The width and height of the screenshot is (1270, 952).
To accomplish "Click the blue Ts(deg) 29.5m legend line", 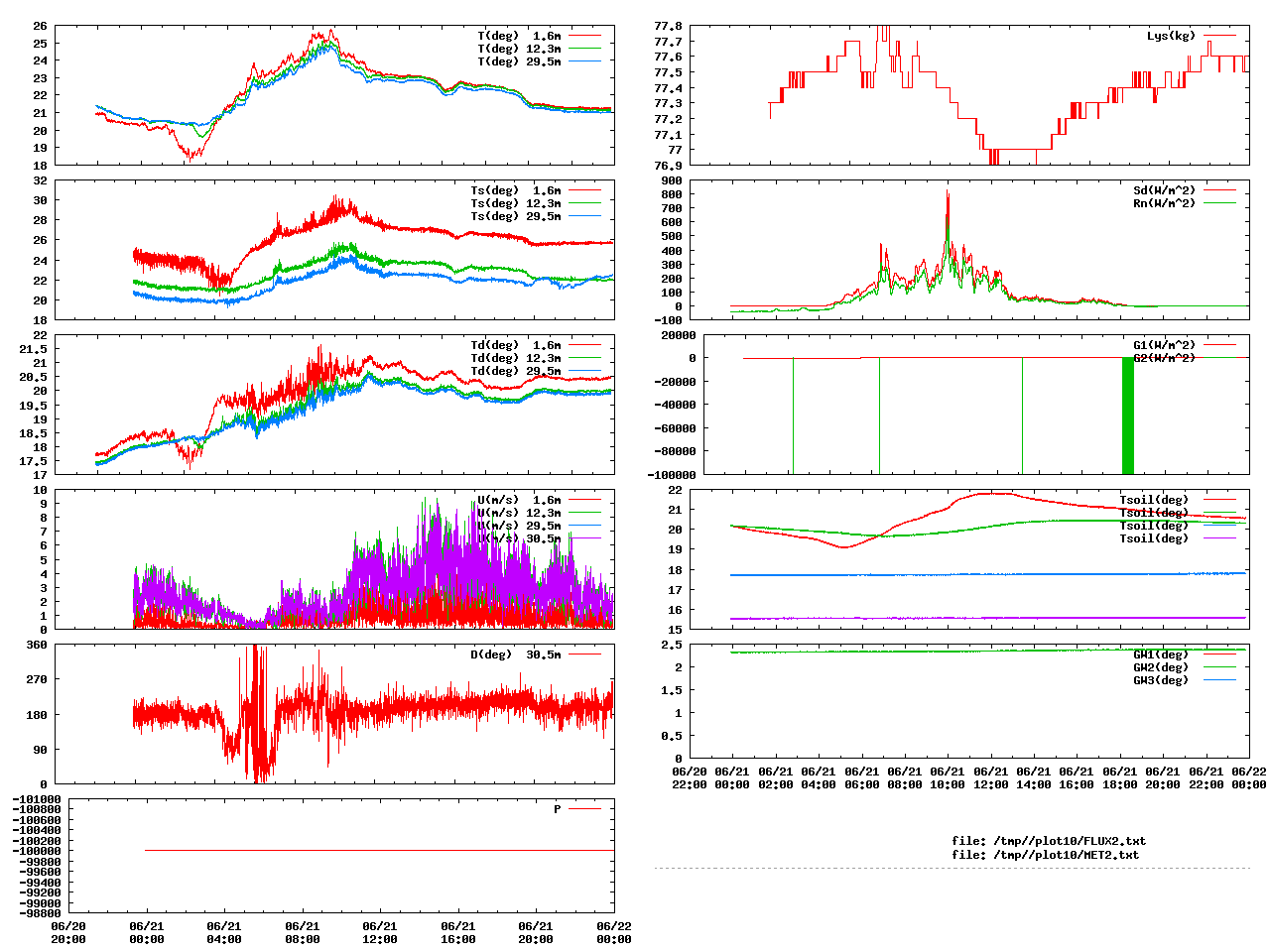I will tap(584, 216).
